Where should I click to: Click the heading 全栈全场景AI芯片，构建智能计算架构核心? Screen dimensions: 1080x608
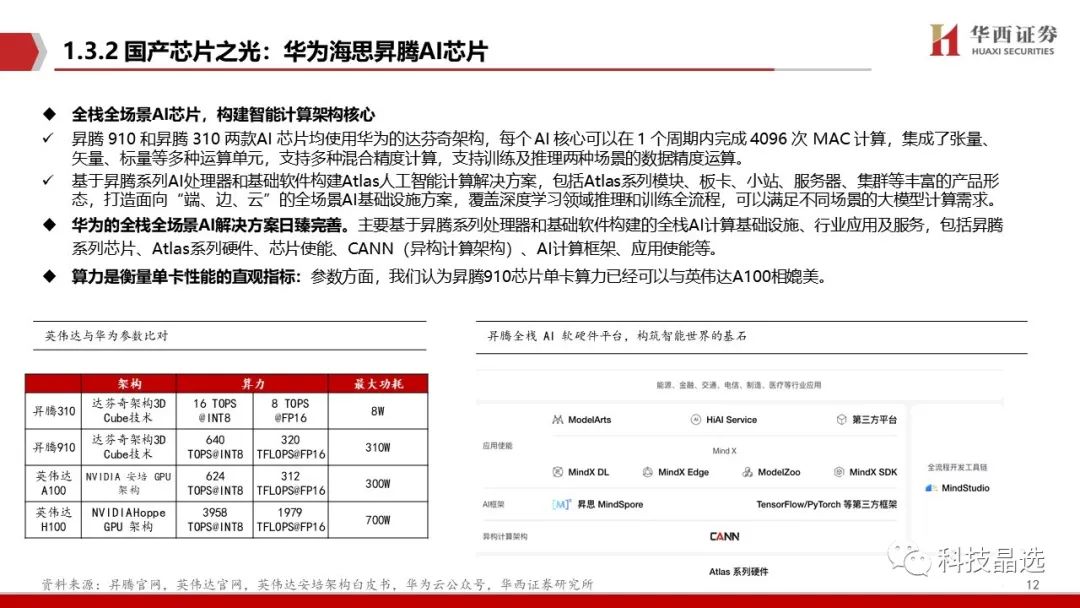pyautogui.click(x=223, y=114)
